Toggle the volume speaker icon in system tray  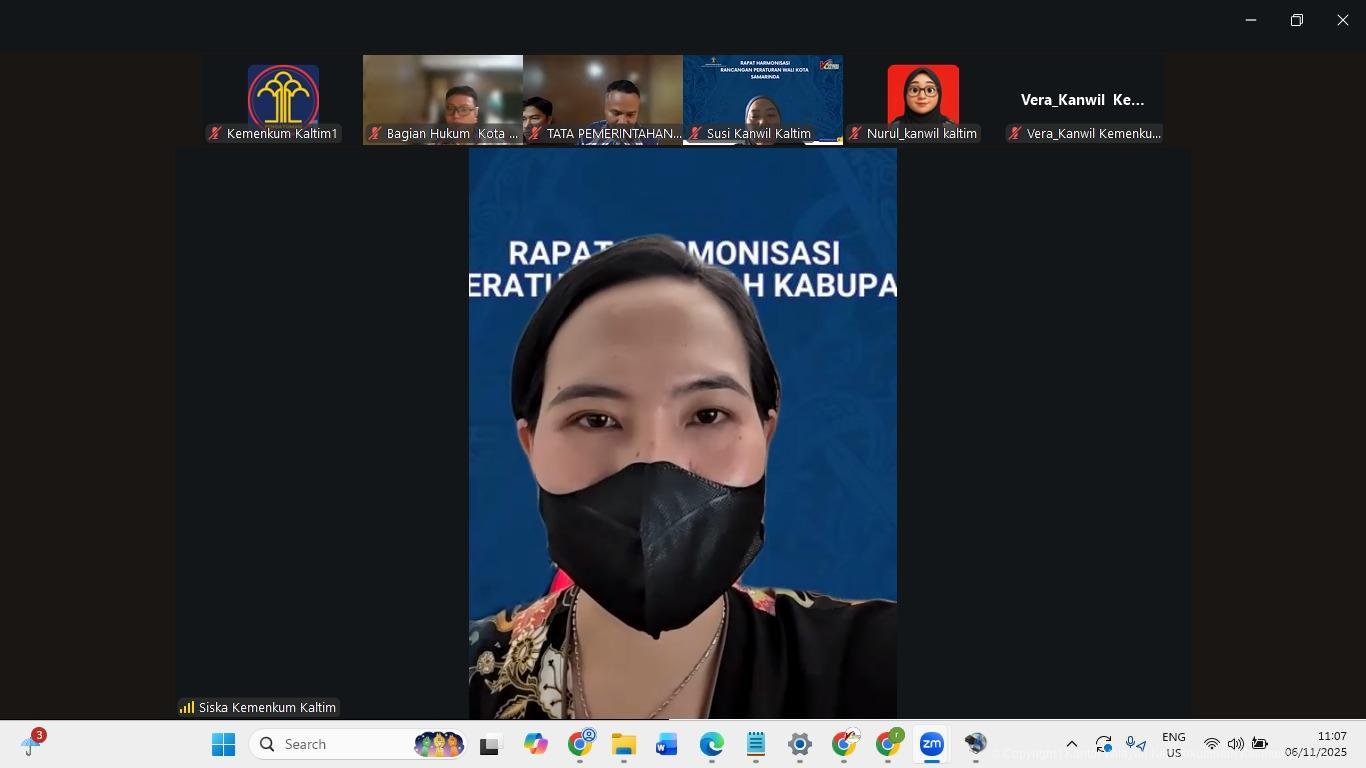[1235, 745]
